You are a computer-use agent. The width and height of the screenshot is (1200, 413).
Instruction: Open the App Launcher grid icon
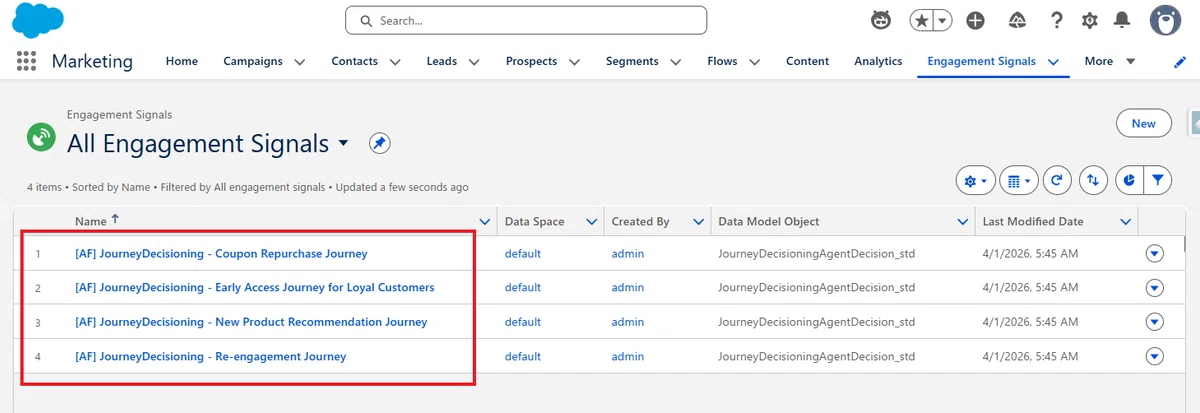27,61
